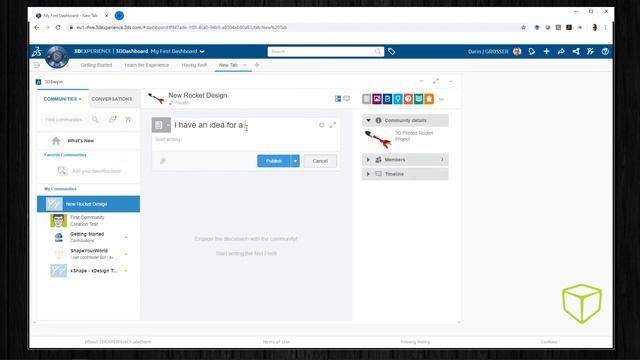
Task: Click the collaboration tools icon near help
Action: click(590, 51)
